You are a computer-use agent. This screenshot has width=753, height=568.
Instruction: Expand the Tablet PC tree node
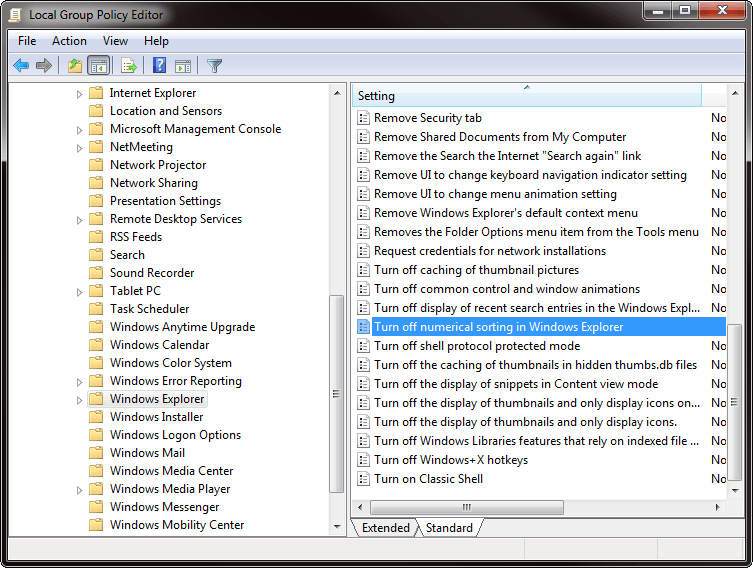[79, 292]
